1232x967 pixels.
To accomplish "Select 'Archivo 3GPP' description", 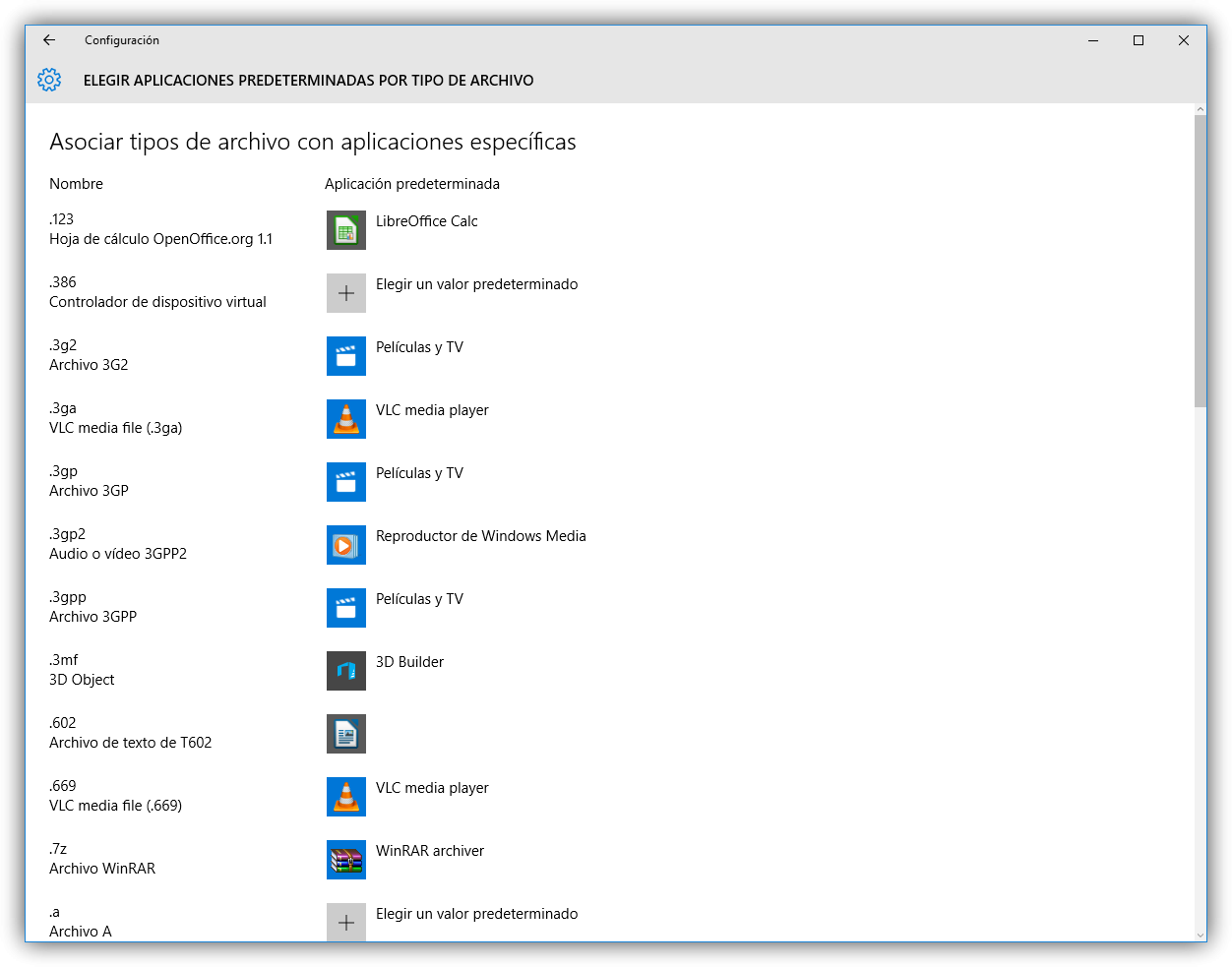I will click(93, 617).
